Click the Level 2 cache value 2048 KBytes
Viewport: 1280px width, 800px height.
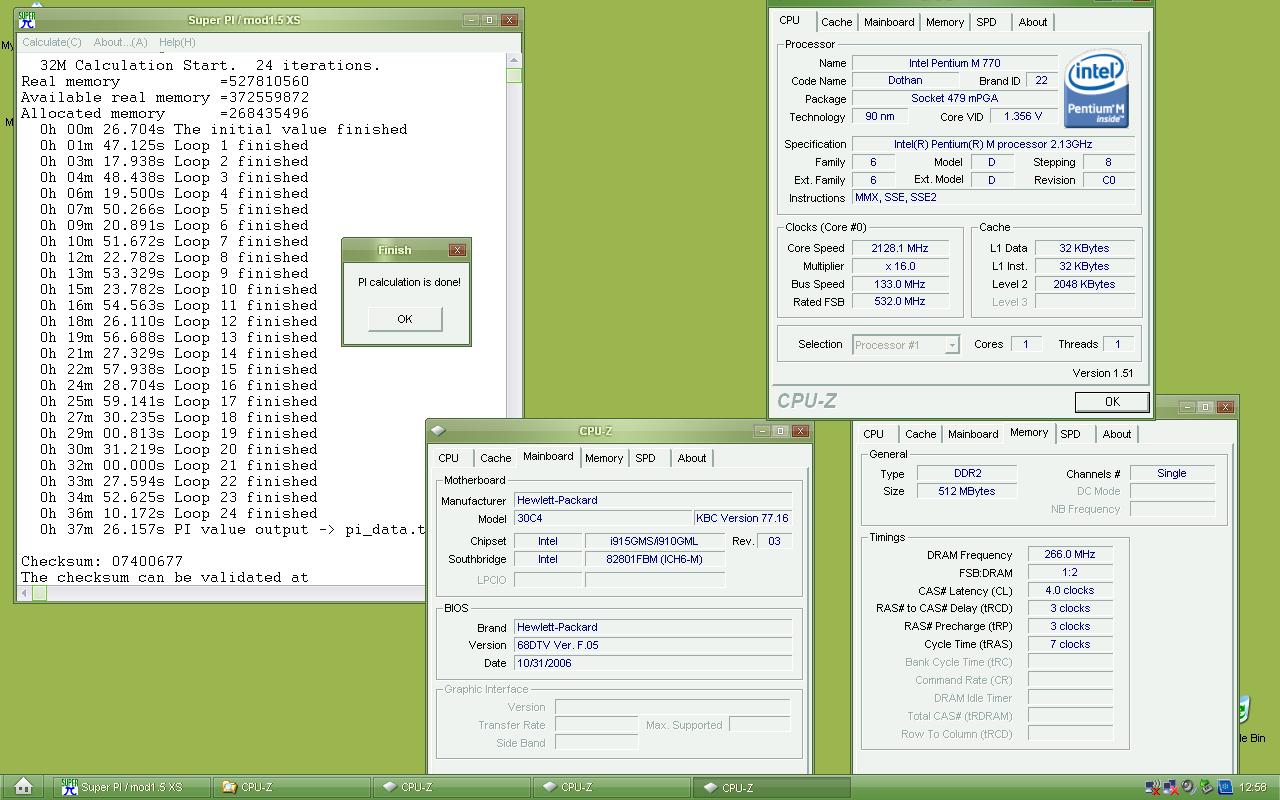tap(1084, 284)
